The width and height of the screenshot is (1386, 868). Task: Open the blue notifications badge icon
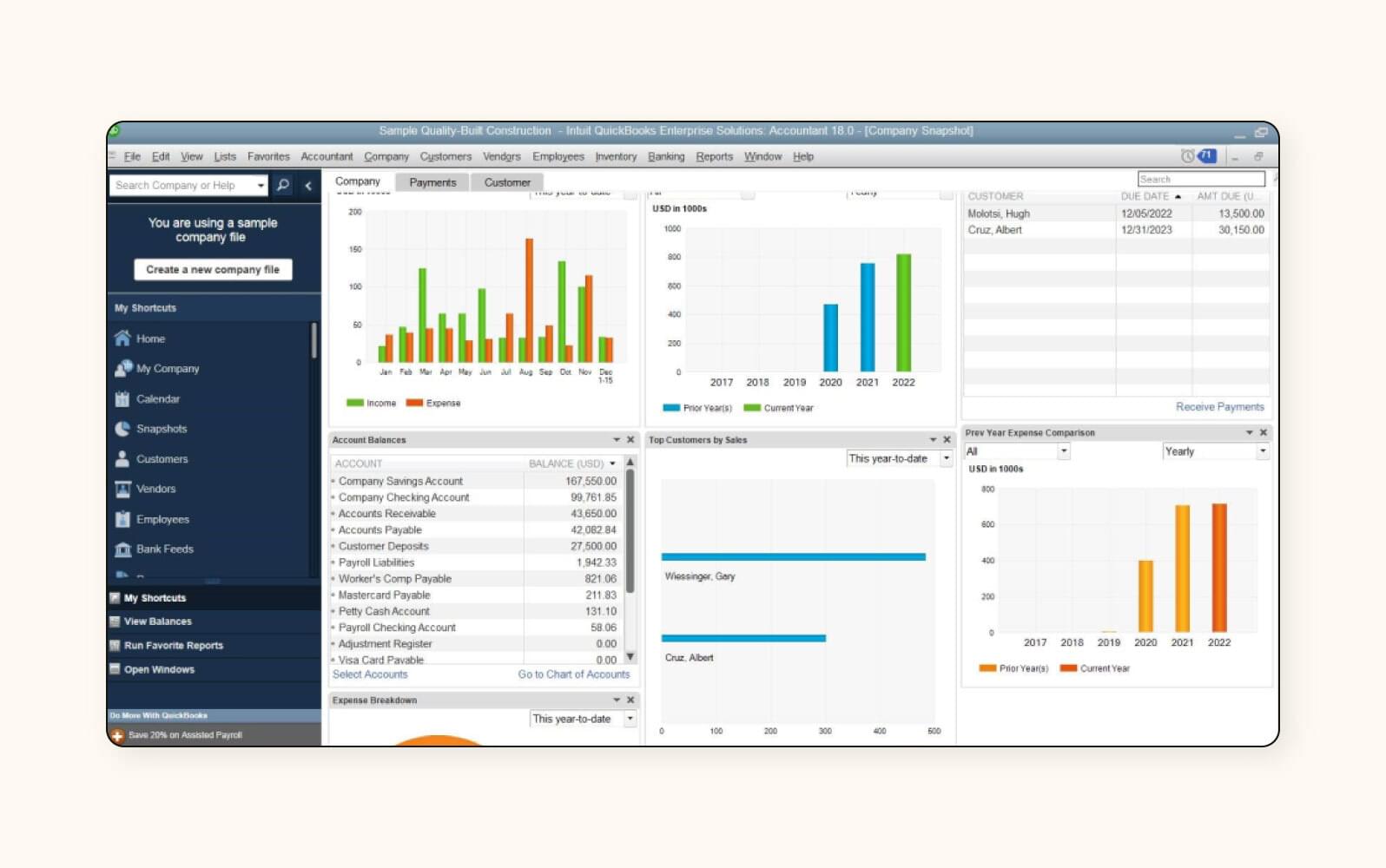coord(1207,156)
